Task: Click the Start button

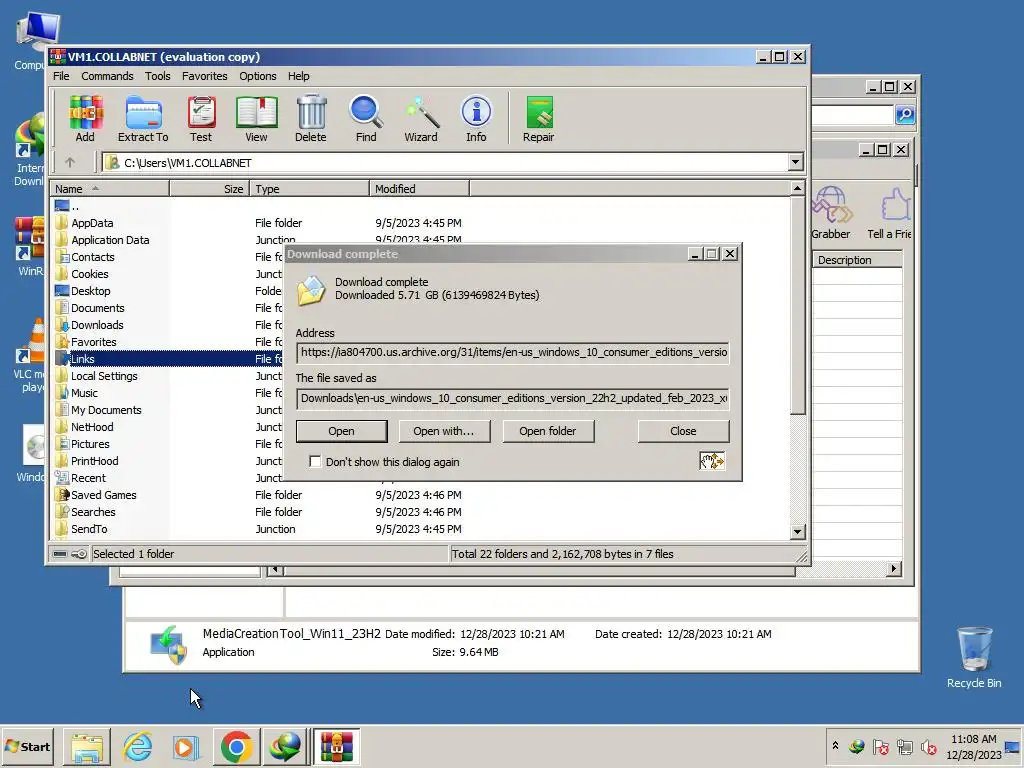Action: pos(28,746)
